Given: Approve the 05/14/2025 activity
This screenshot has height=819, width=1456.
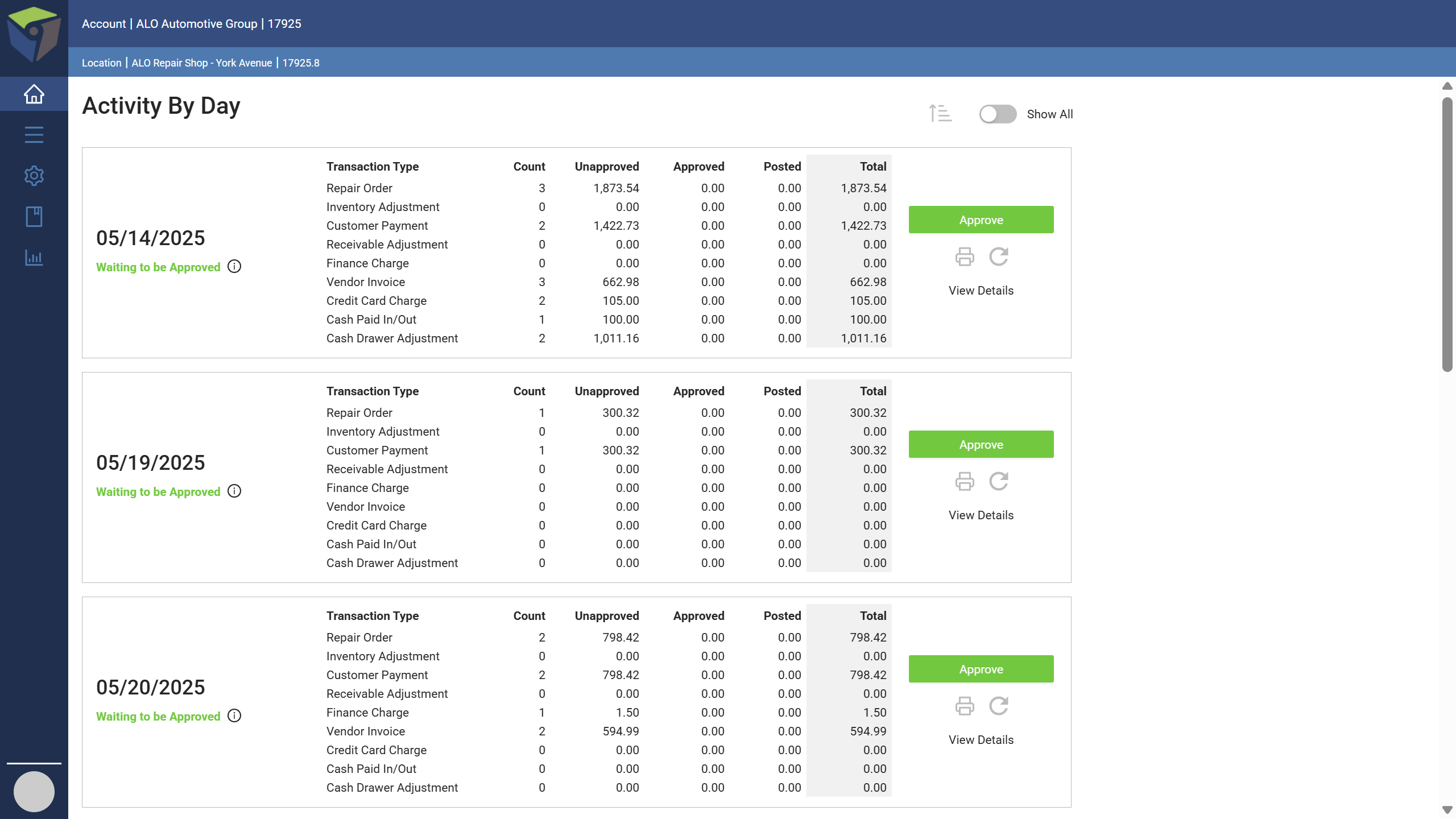Looking at the screenshot, I should click(981, 220).
